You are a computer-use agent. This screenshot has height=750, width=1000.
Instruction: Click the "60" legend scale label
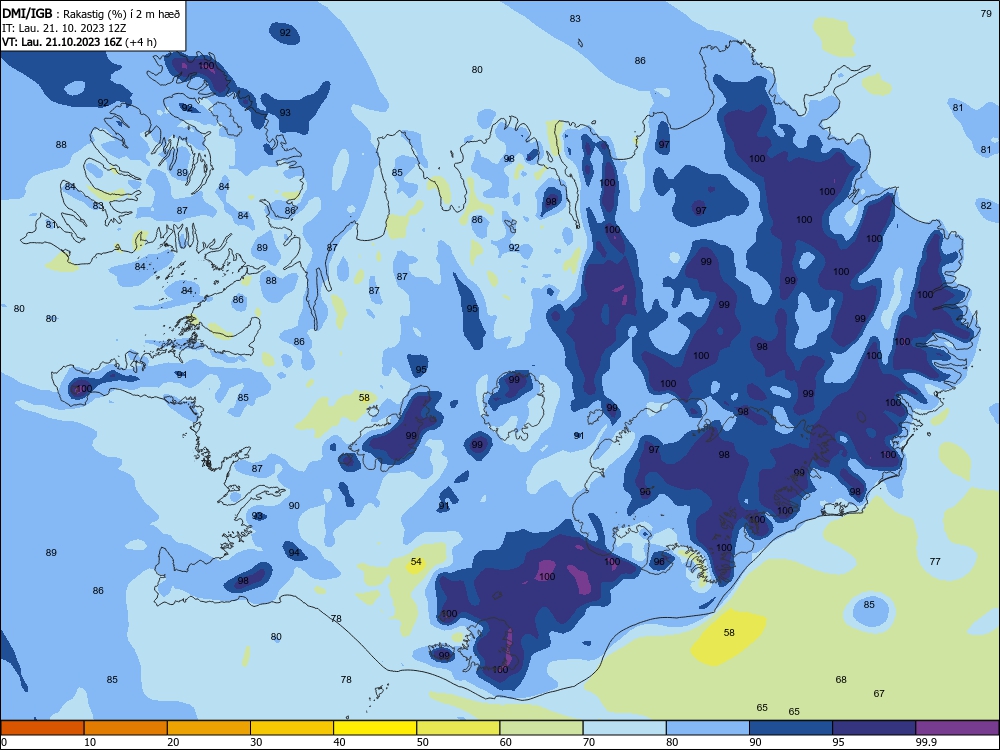506,742
